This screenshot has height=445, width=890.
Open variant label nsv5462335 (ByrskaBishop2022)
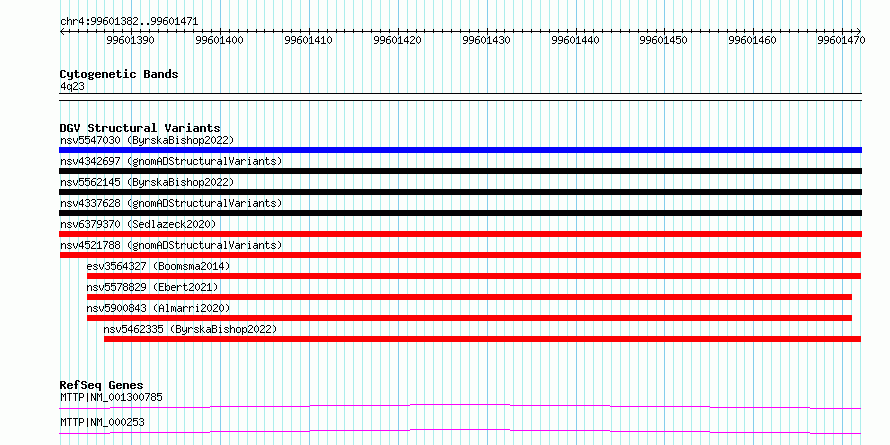190,329
